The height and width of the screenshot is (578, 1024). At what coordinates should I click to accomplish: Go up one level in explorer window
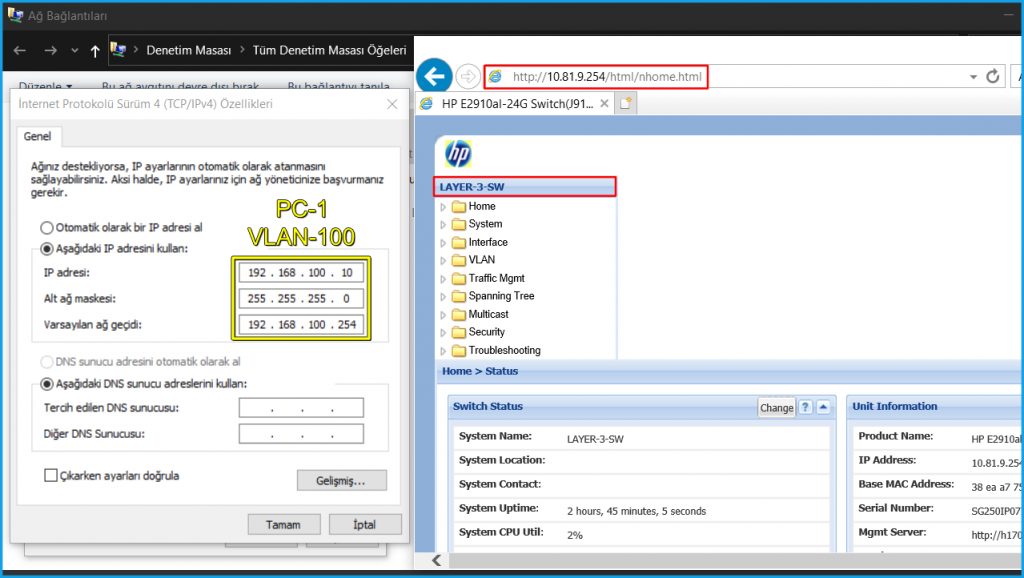click(95, 51)
